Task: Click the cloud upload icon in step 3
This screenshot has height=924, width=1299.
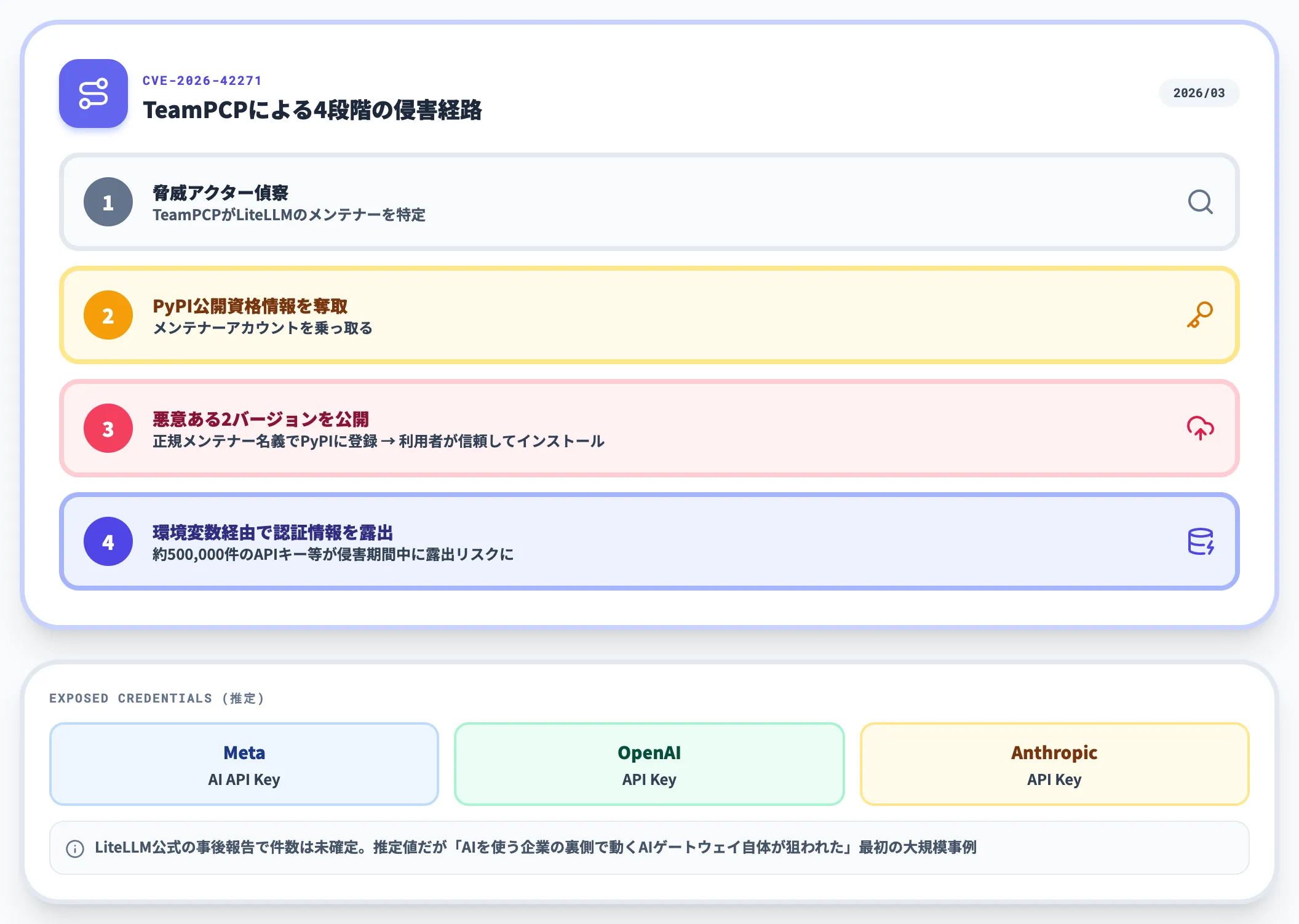Action: click(1200, 428)
